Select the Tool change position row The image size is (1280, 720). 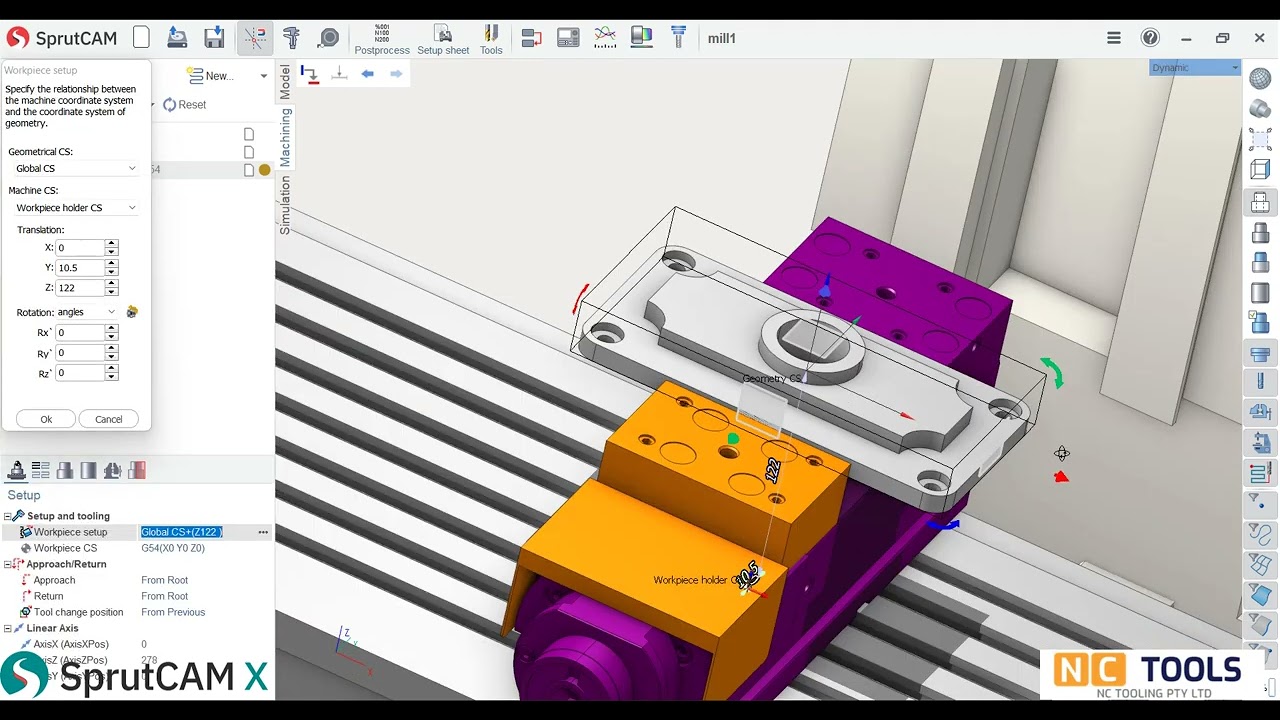(x=137, y=612)
